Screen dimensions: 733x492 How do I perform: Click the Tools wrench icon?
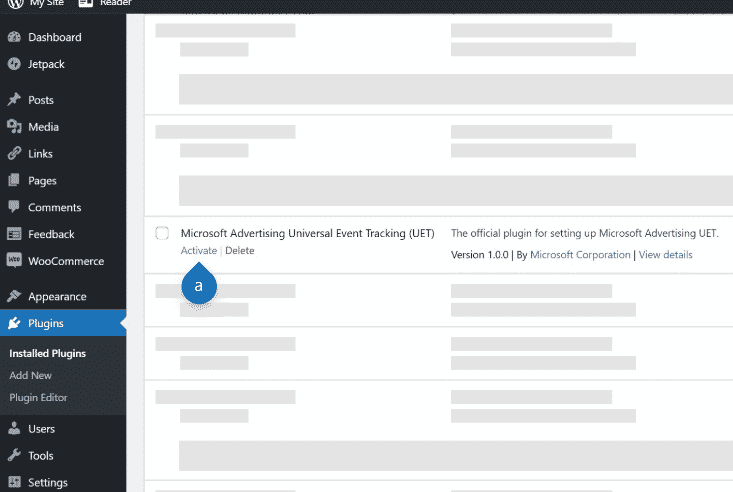tap(14, 455)
